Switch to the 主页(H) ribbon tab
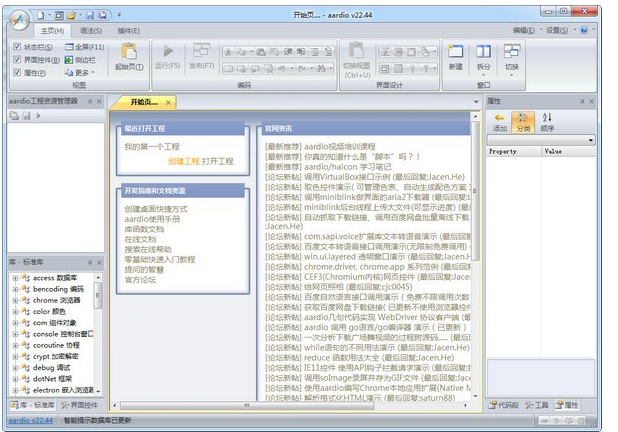Viewport: 618px width, 432px height. [52, 31]
